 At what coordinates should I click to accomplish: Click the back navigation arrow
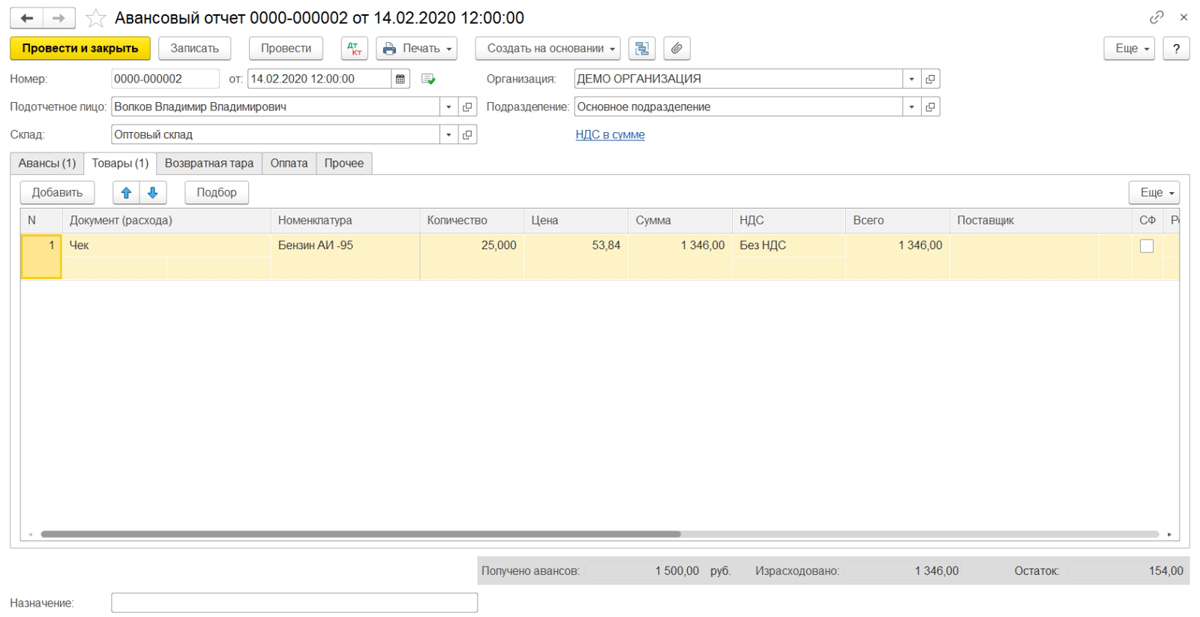point(27,18)
